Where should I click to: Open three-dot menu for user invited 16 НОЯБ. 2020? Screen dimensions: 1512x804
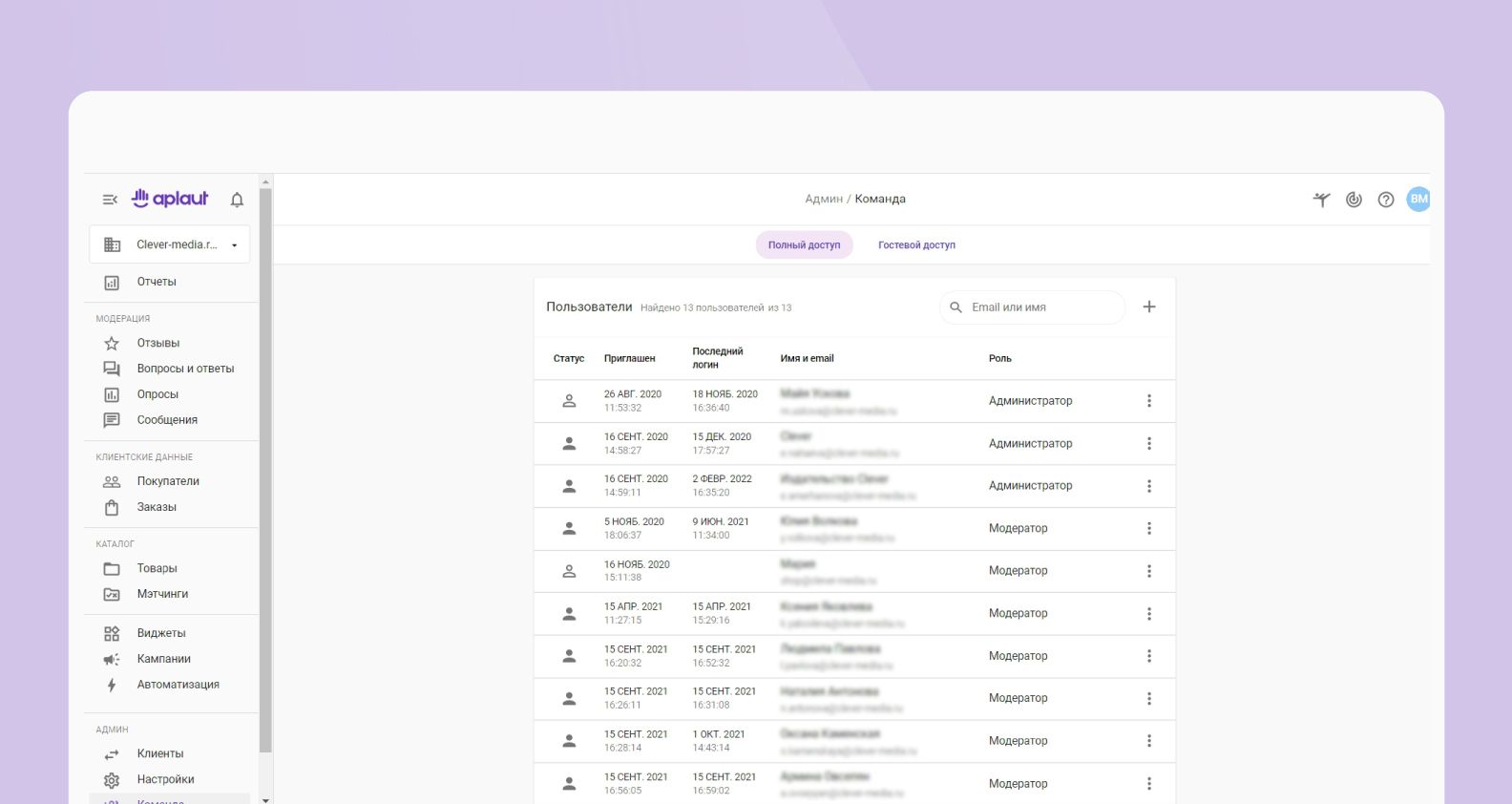1149,571
